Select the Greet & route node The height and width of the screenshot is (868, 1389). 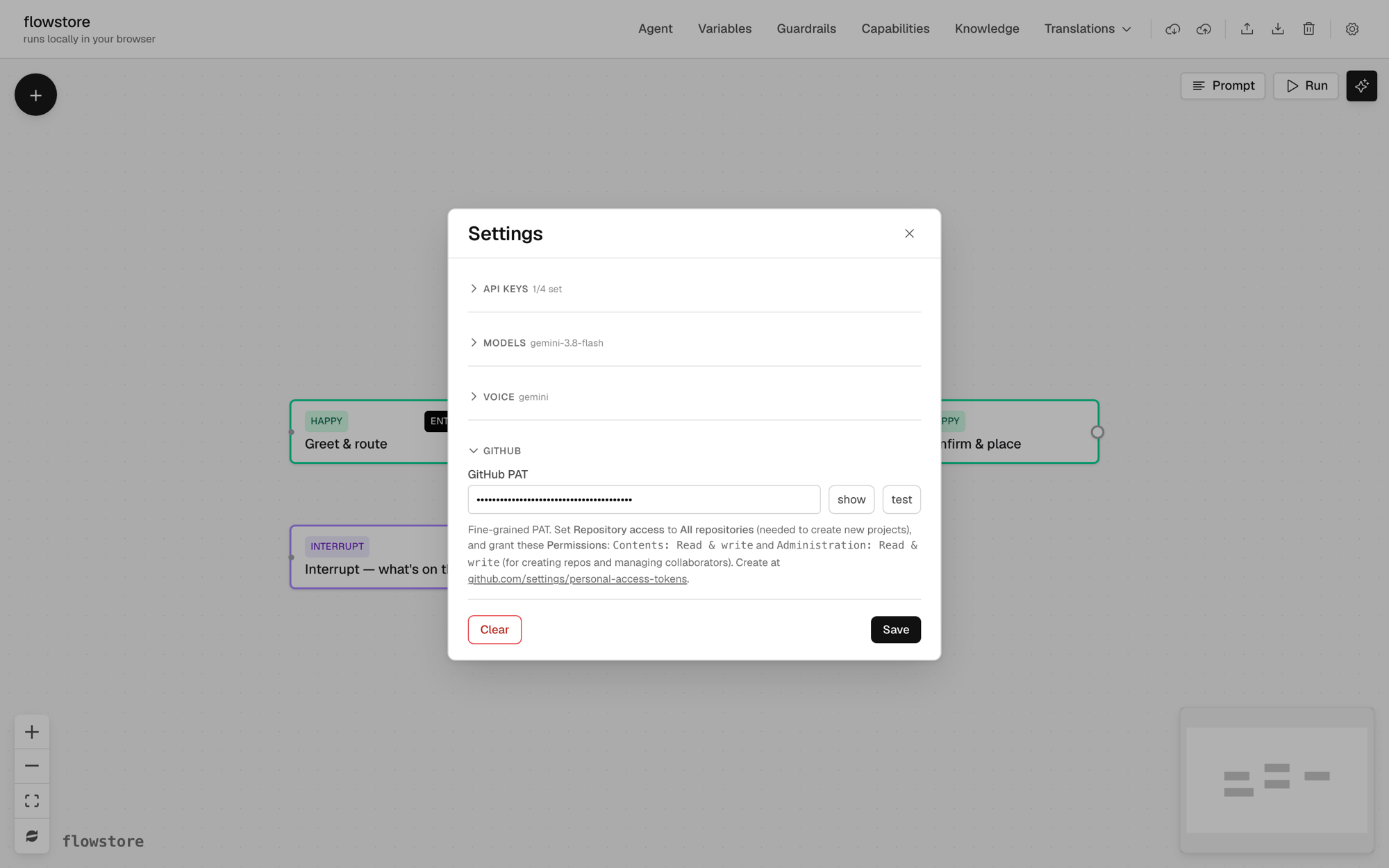[369, 432]
